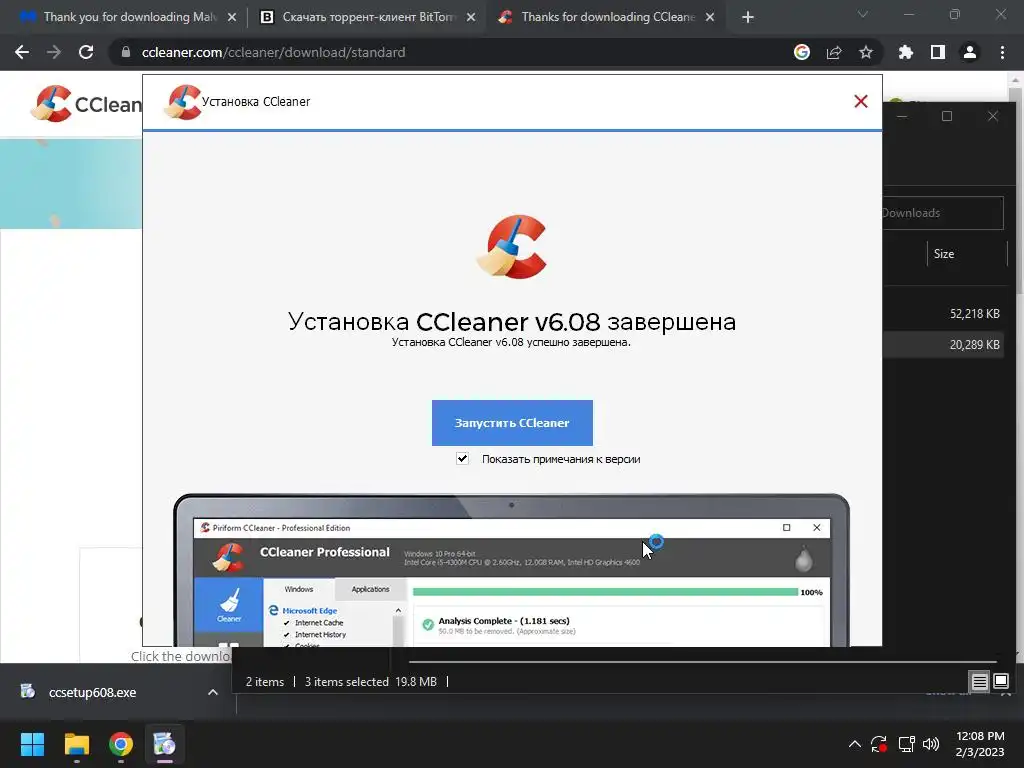This screenshot has height=768, width=1024.
Task: View site info via the padlock icon
Action: (125, 52)
